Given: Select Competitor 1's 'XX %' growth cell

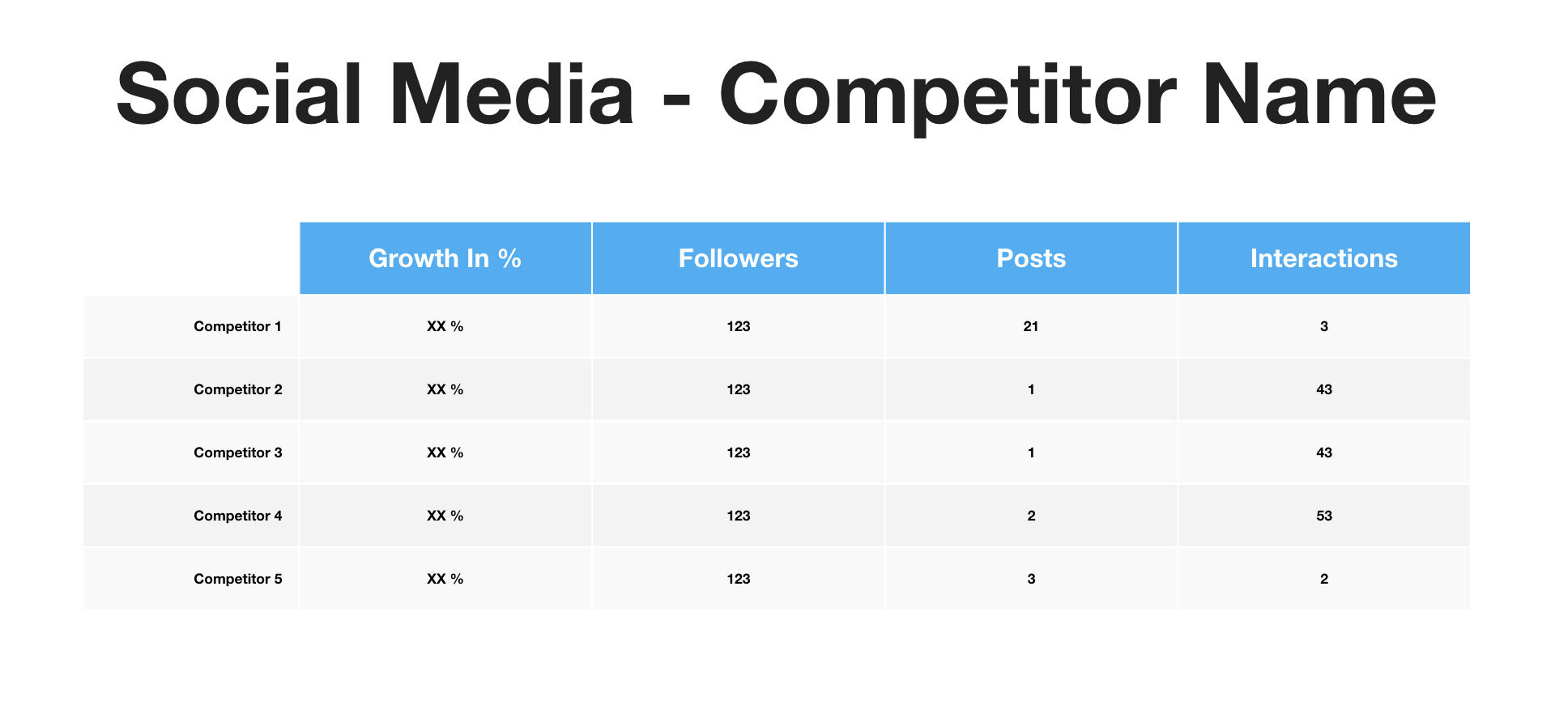Looking at the screenshot, I should pos(445,326).
